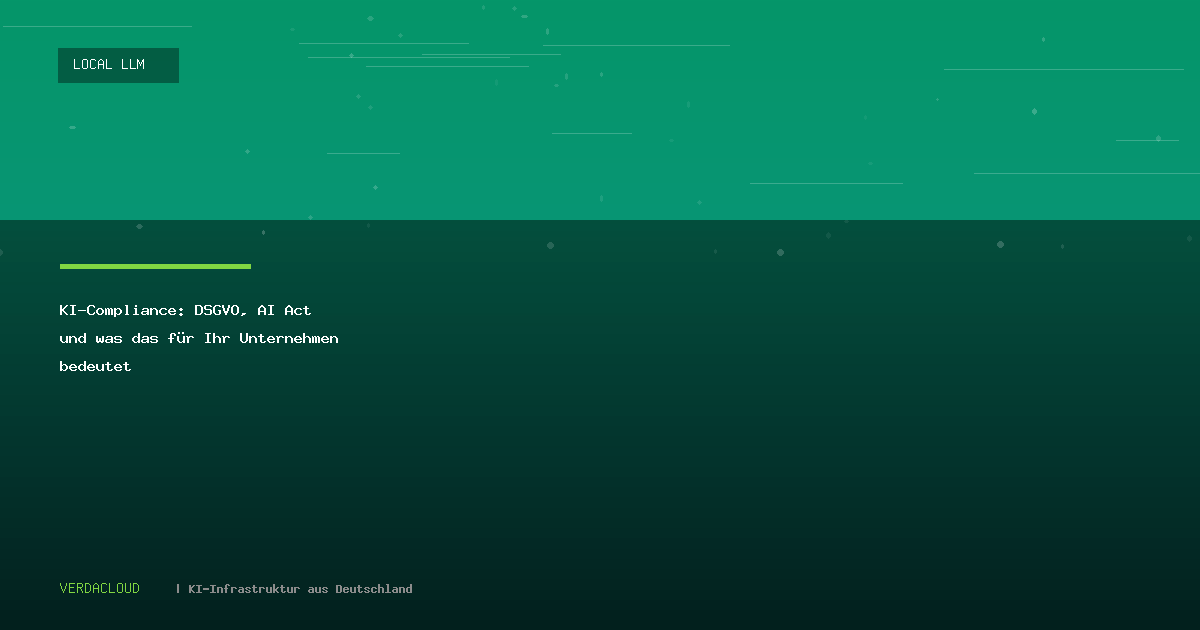Image resolution: width=1200 pixels, height=630 pixels.
Task: Click the word 'aus' in the footer tagline
Action: click(x=318, y=589)
